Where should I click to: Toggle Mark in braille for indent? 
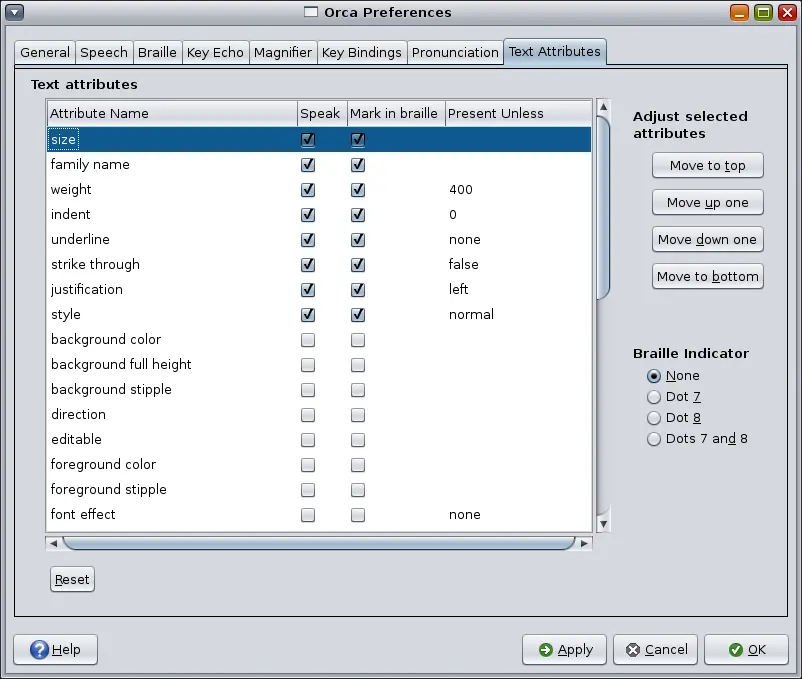pyautogui.click(x=358, y=215)
